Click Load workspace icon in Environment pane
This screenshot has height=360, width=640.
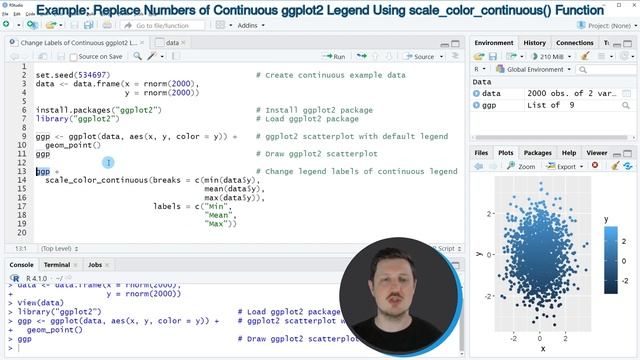point(479,56)
